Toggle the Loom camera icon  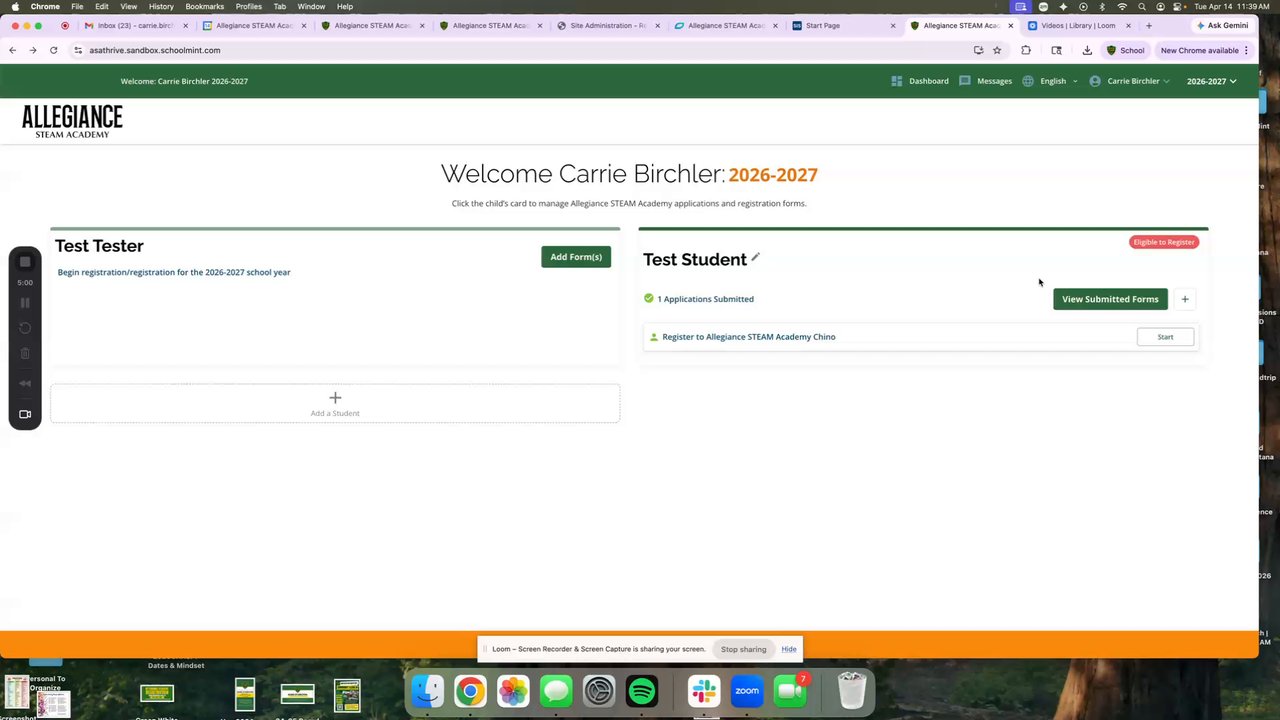(x=25, y=414)
